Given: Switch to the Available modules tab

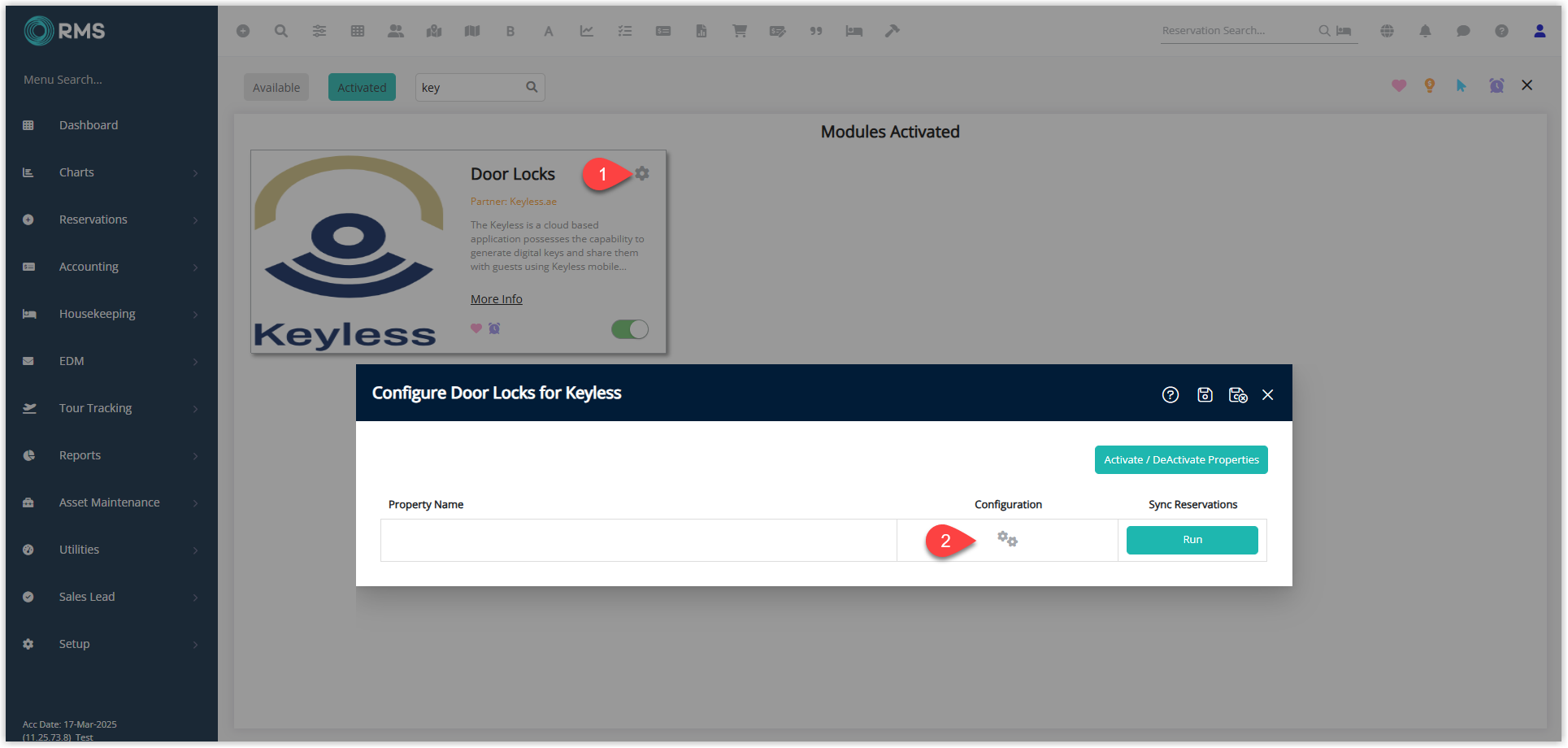Looking at the screenshot, I should click(x=276, y=87).
